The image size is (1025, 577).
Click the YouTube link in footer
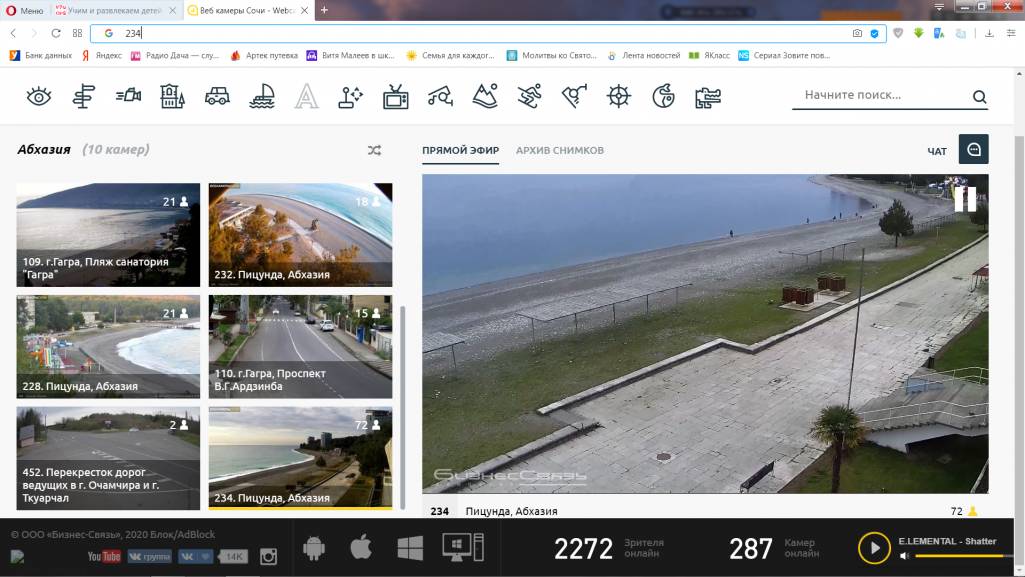point(104,557)
